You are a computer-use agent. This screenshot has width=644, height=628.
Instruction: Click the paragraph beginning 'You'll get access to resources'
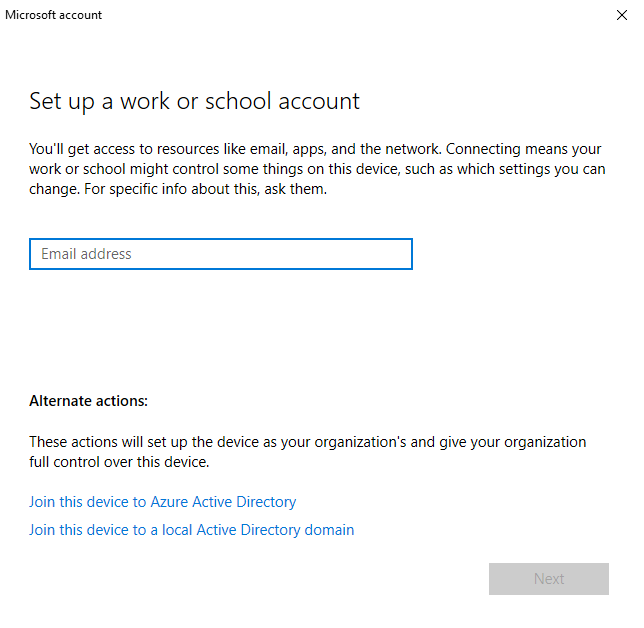pos(317,169)
